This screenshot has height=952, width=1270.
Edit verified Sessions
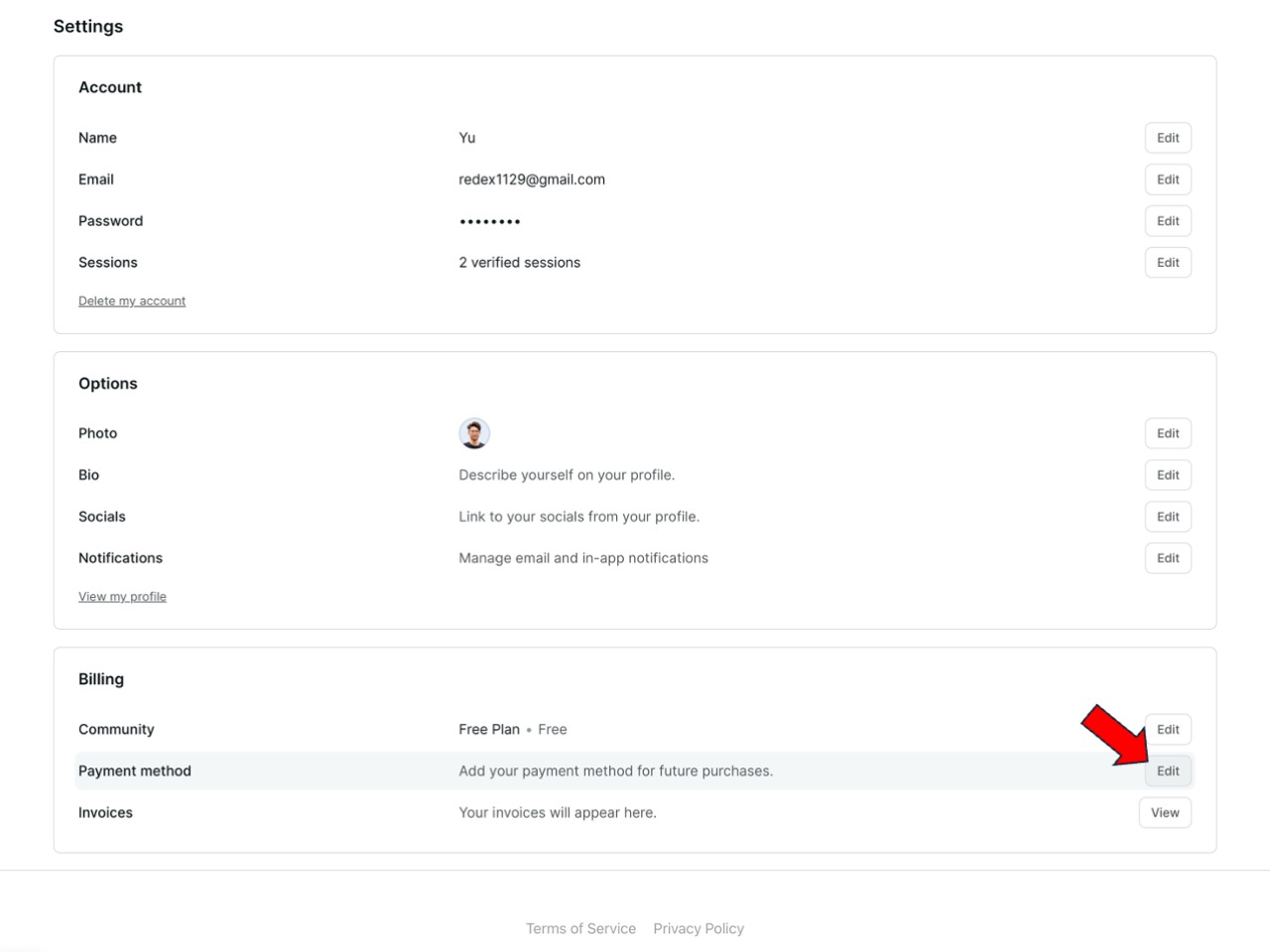tap(1168, 263)
